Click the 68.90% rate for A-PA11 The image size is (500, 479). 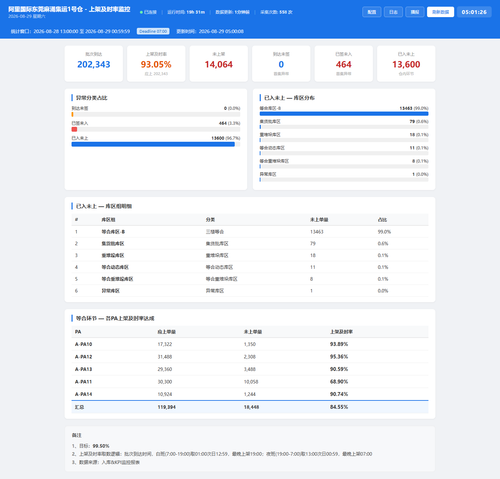pyautogui.click(x=339, y=382)
